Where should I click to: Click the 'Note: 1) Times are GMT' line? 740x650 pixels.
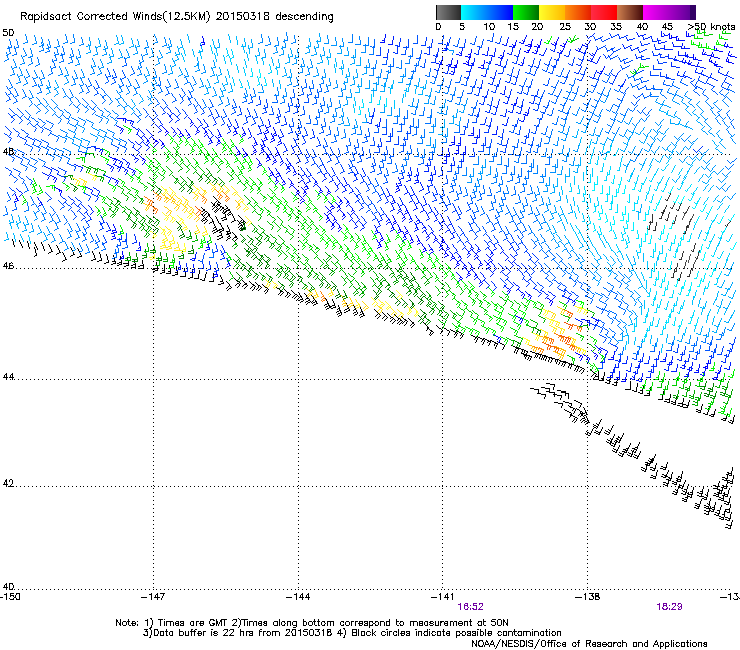pos(311,623)
